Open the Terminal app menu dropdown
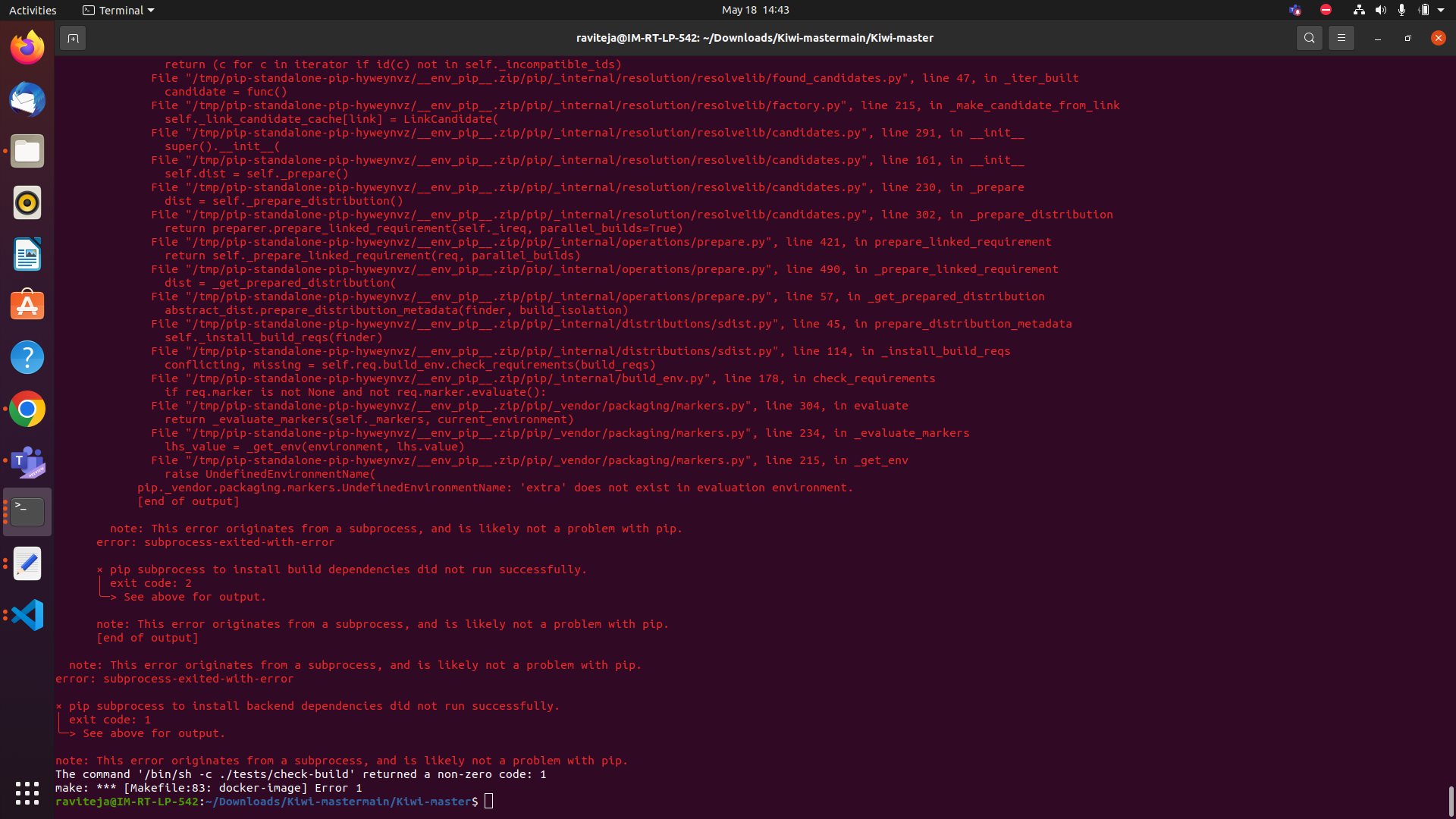 (118, 10)
